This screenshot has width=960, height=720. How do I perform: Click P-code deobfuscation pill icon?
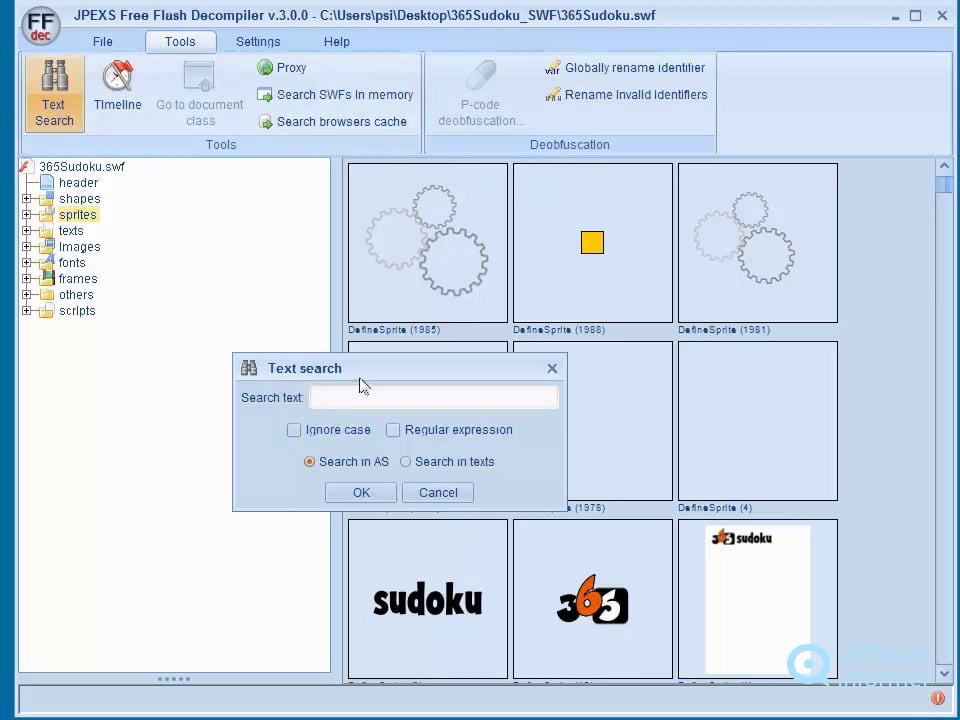pos(481,76)
